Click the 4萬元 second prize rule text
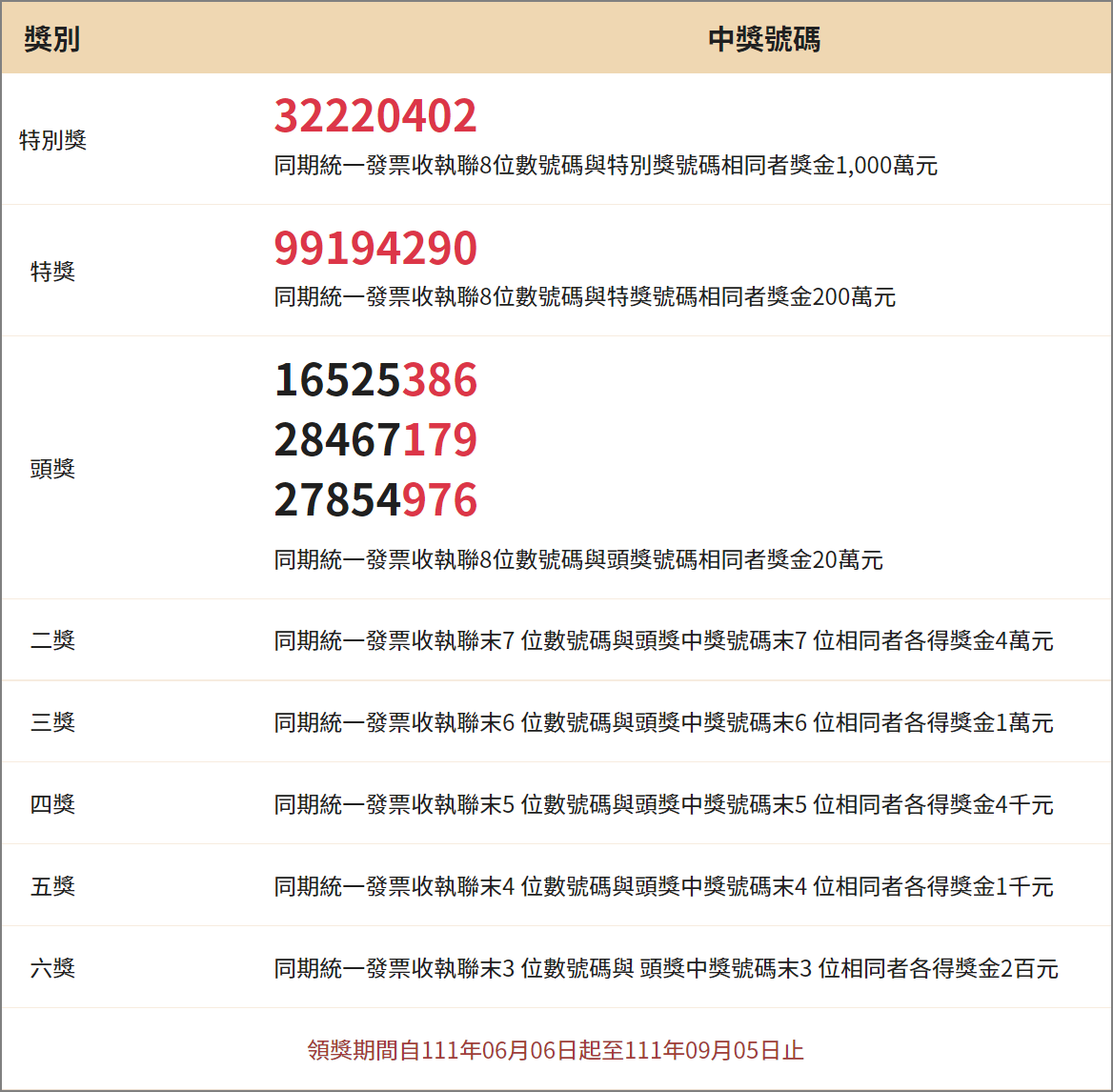 pos(664,639)
